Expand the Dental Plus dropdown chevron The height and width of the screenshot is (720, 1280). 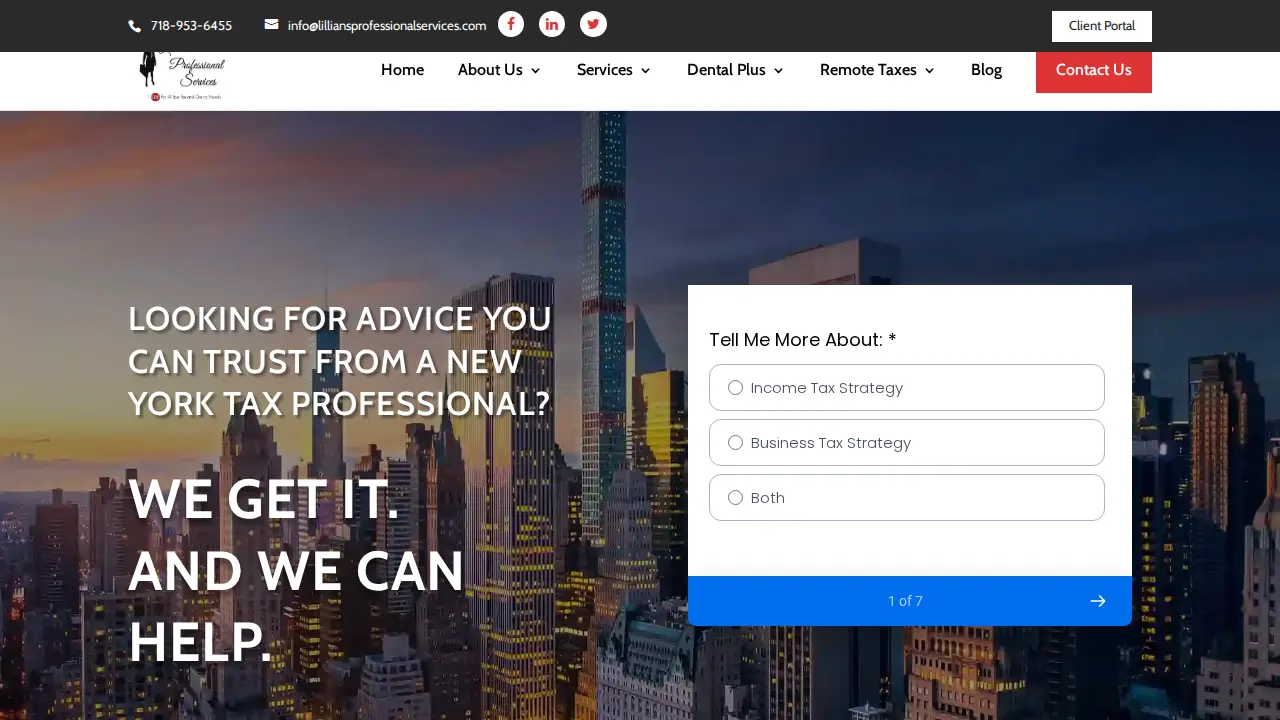click(x=778, y=71)
